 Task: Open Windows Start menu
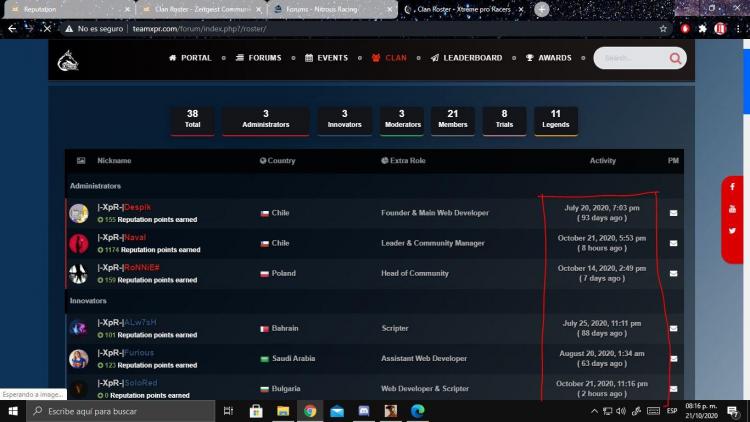click(x=12, y=411)
